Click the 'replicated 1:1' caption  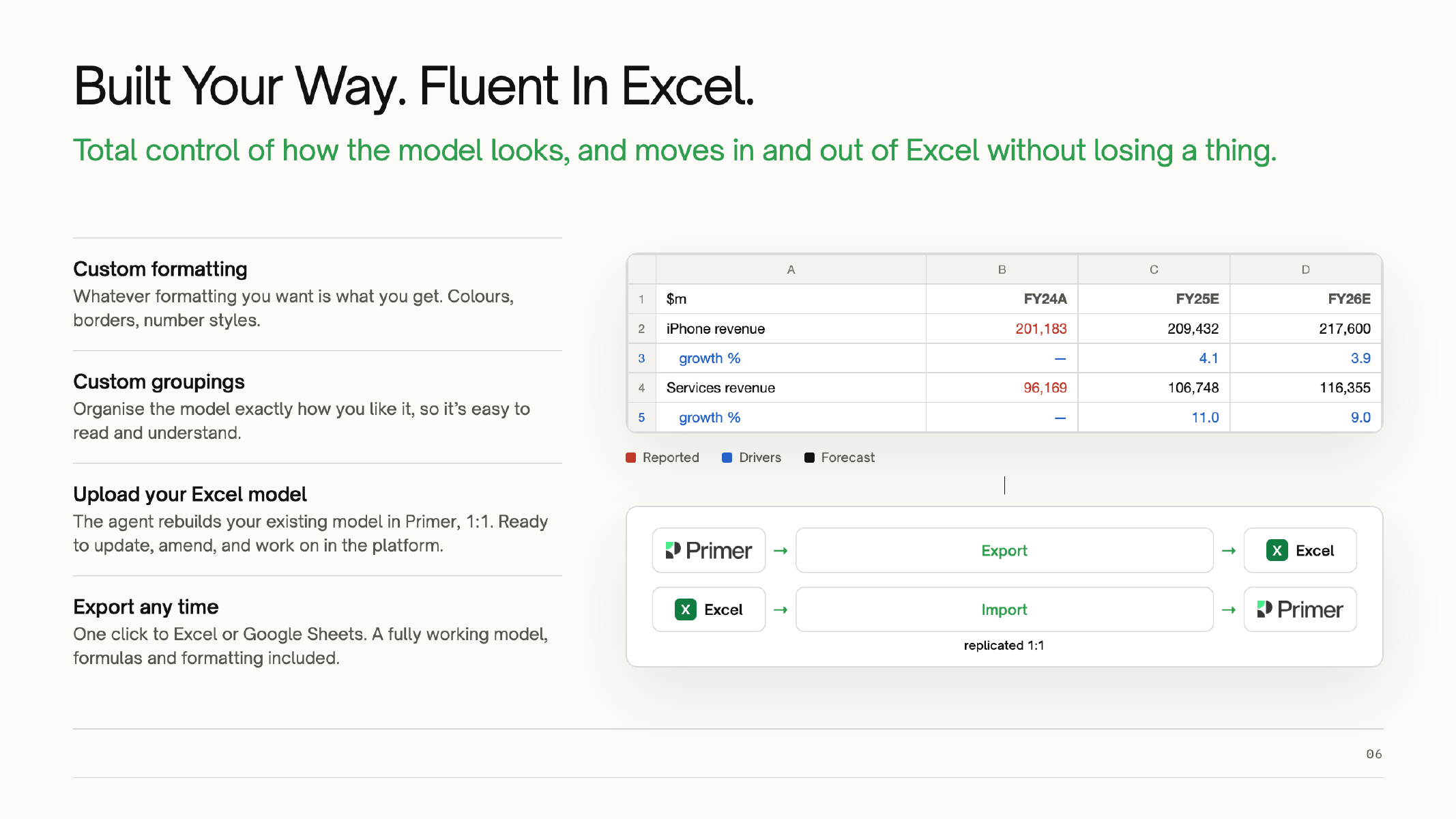pos(1004,645)
